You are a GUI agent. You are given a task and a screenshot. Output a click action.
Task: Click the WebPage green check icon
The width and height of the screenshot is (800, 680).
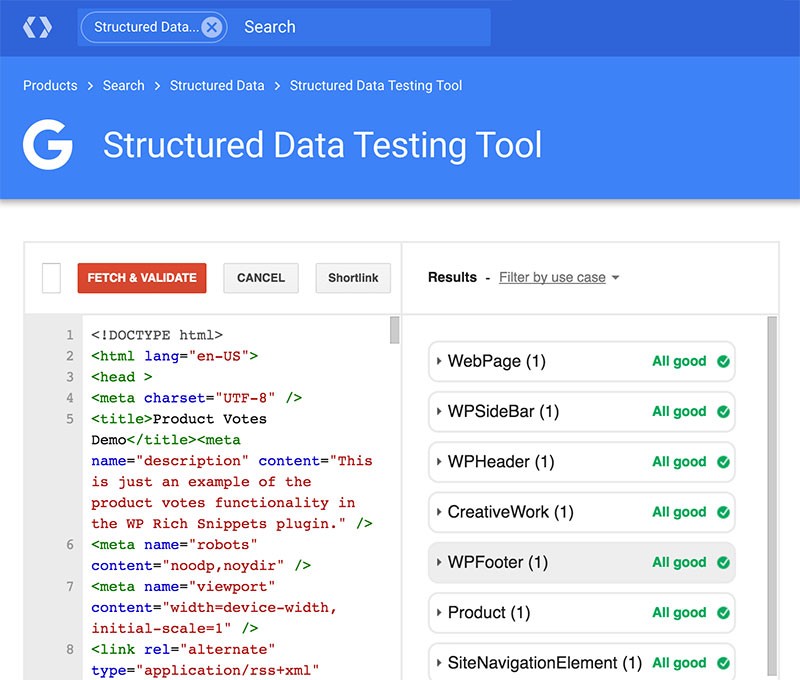pos(723,361)
